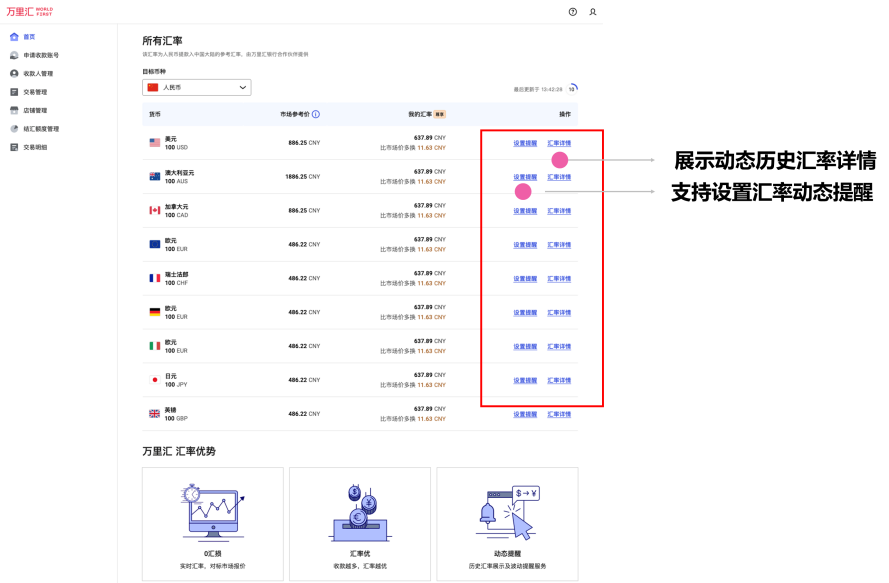Click the Australian flag in AUS row

155,176
